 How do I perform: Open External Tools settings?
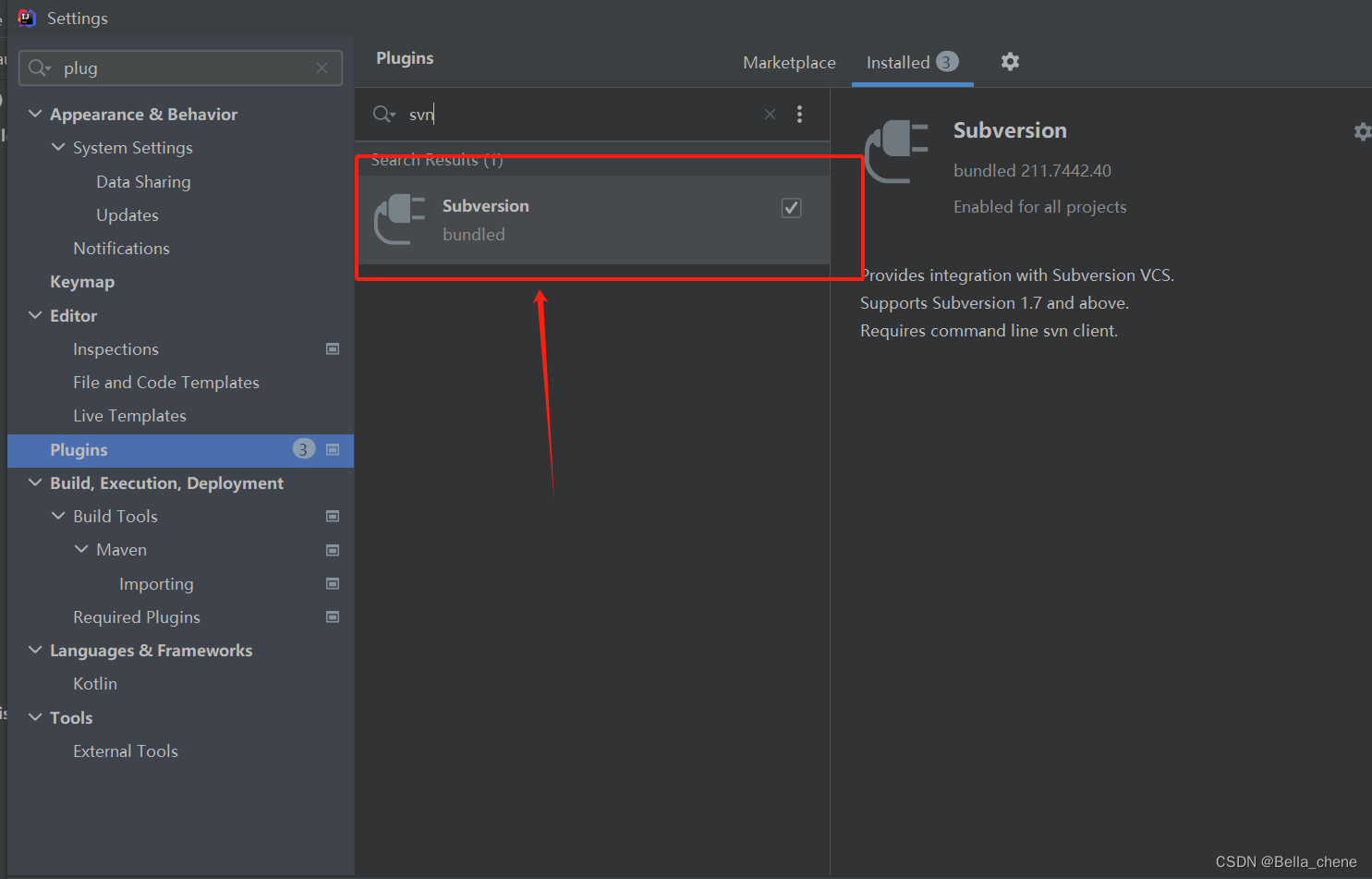[126, 751]
